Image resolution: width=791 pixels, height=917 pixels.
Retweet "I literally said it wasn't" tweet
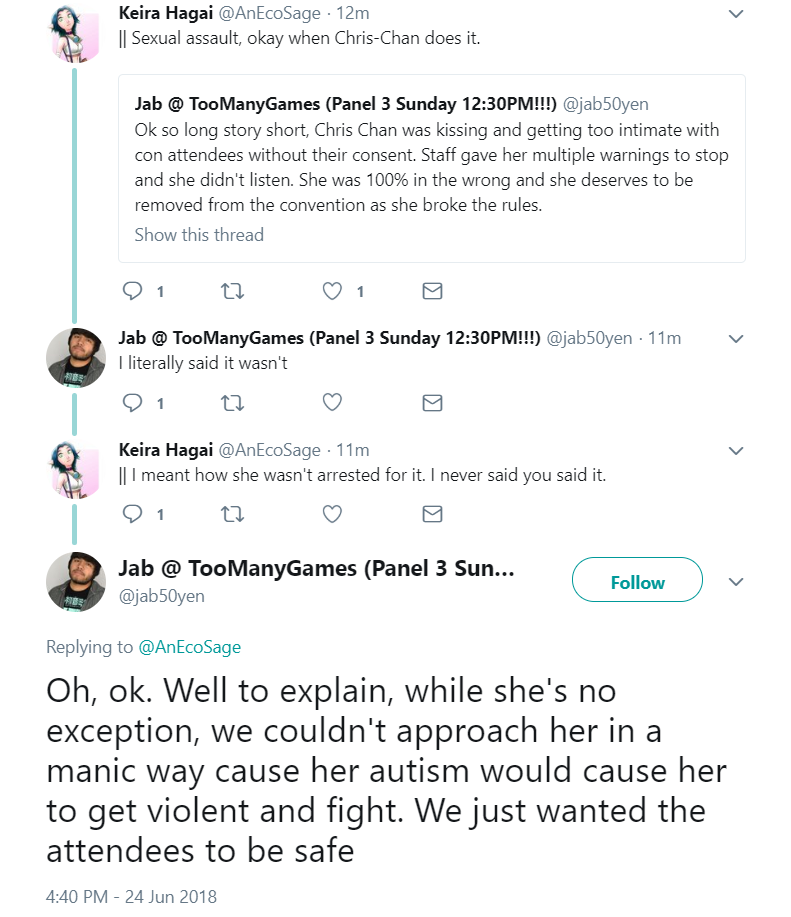pyautogui.click(x=232, y=402)
